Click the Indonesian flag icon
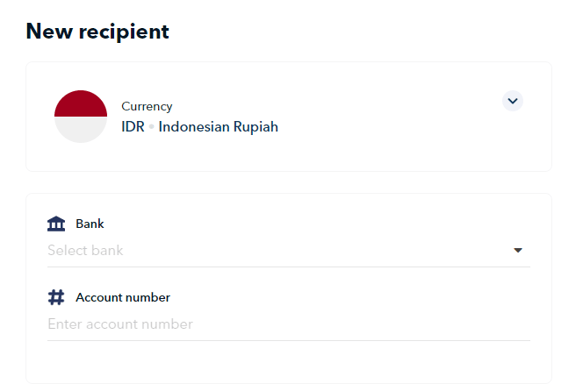Image resolution: width=576 pixels, height=384 pixels. [x=80, y=116]
